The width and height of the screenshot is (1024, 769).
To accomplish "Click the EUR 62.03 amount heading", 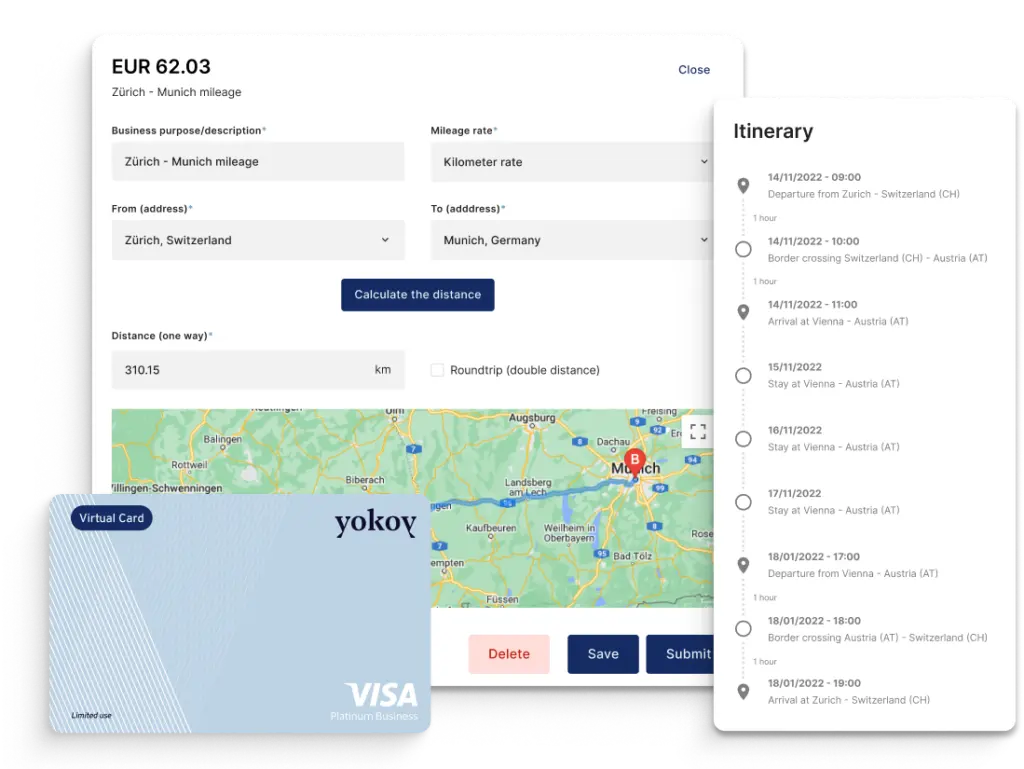I will point(161,67).
